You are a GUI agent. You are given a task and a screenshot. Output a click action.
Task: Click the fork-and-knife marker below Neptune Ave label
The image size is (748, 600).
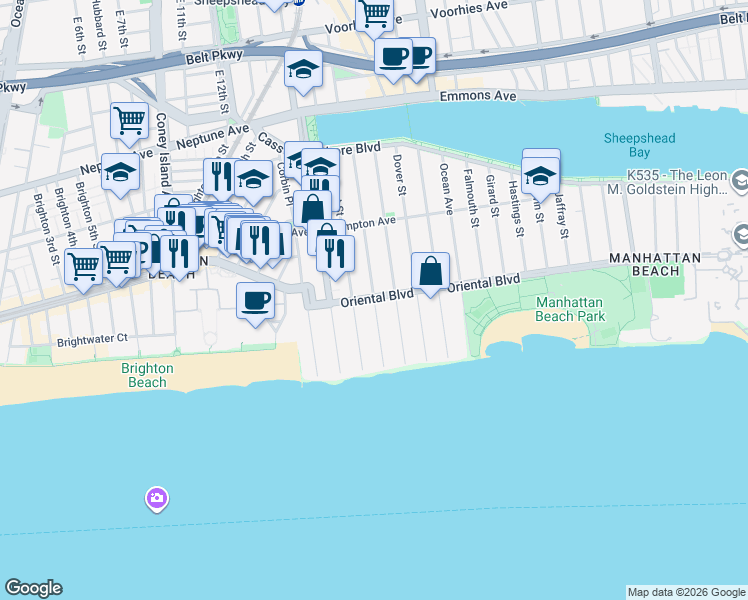pyautogui.click(x=220, y=177)
